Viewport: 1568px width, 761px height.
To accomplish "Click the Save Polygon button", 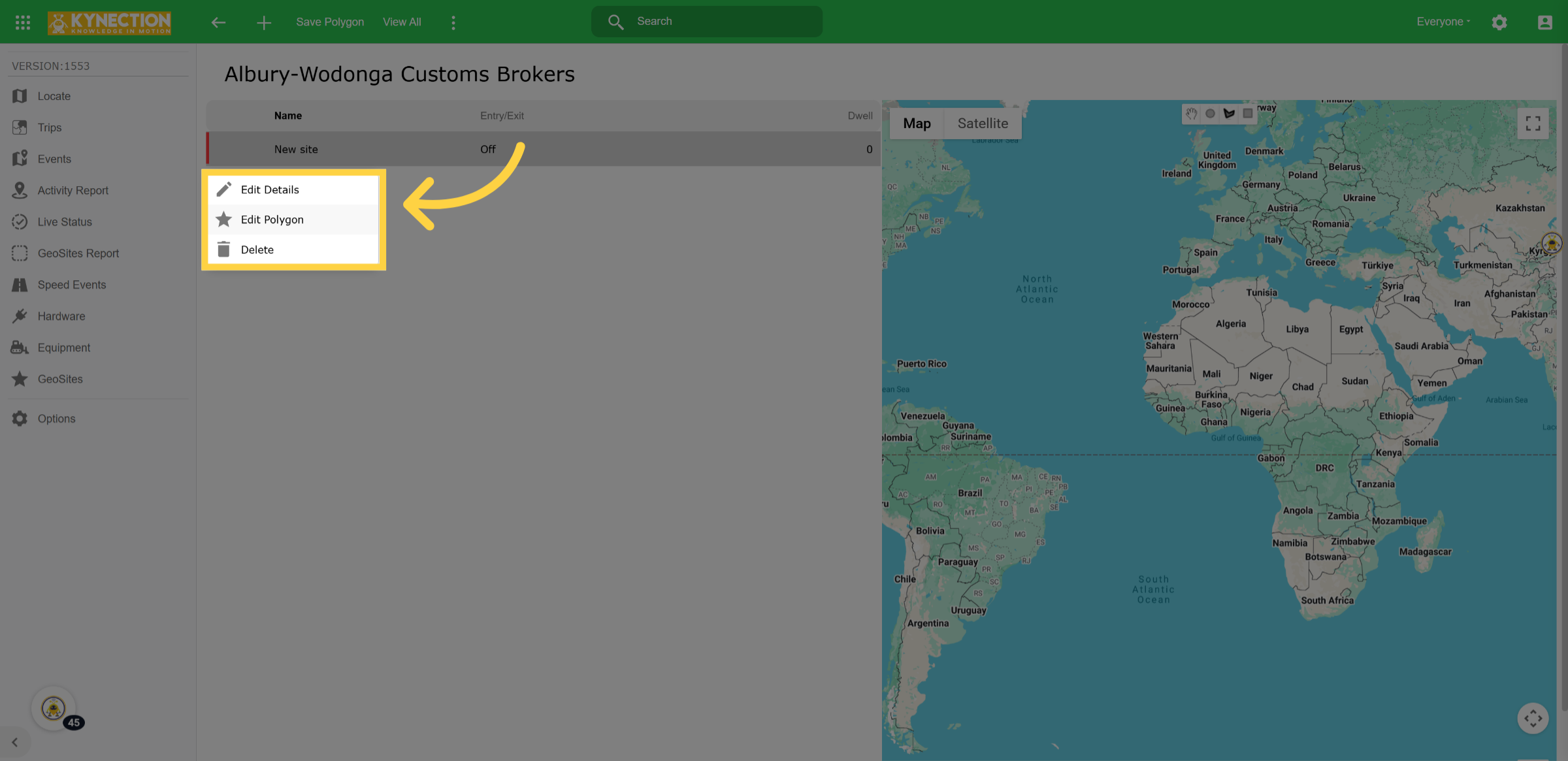I will [330, 22].
